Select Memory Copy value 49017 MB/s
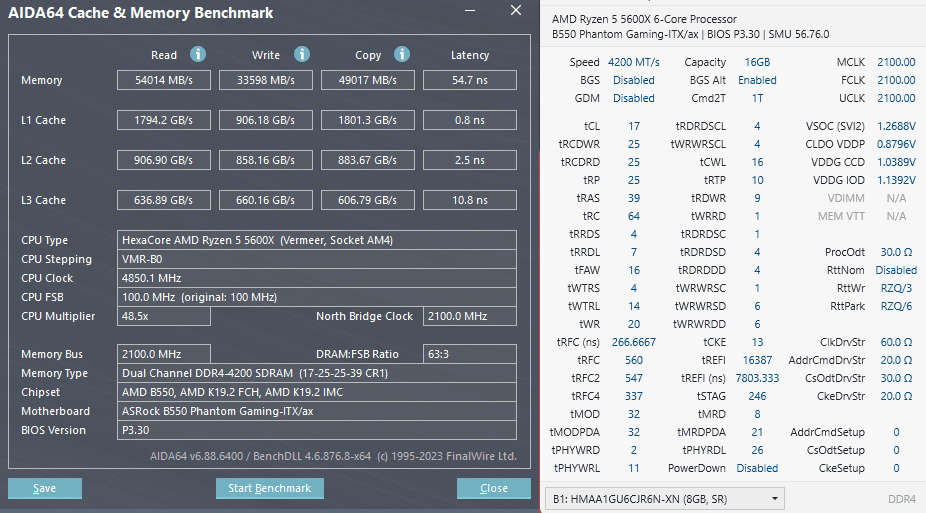 (368, 80)
